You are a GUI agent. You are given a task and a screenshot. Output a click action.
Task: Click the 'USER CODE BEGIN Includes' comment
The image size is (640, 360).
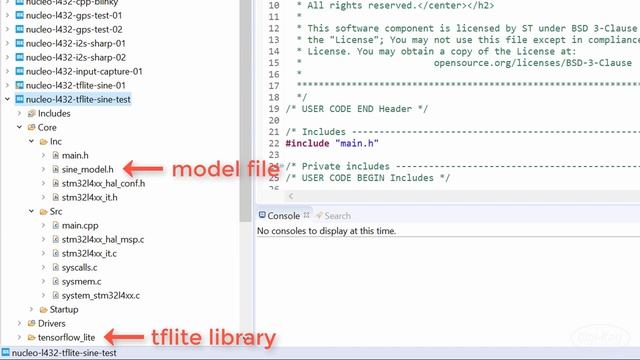[x=367, y=178]
